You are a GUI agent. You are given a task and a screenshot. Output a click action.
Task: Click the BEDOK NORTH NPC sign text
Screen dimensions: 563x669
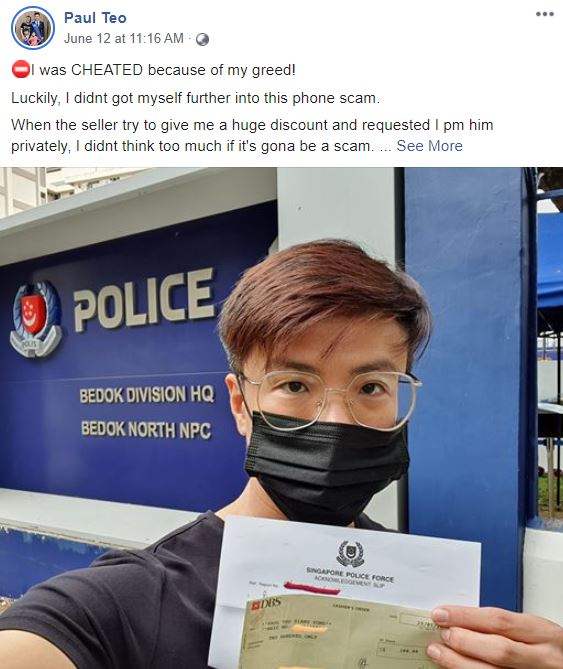pyautogui.click(x=146, y=429)
